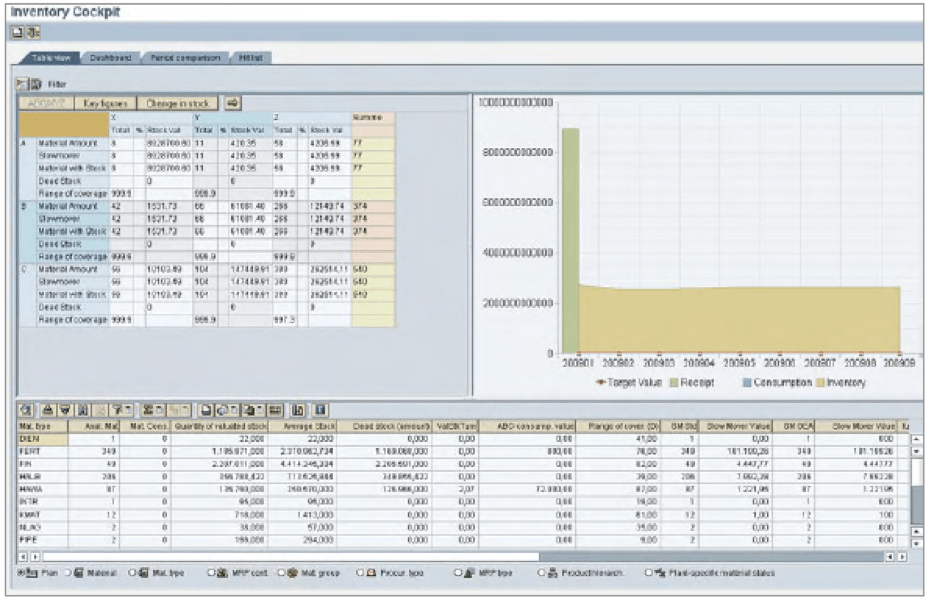This screenshot has width=933, height=602.
Task: Switch to the Dashboard tab
Action: tap(111, 58)
